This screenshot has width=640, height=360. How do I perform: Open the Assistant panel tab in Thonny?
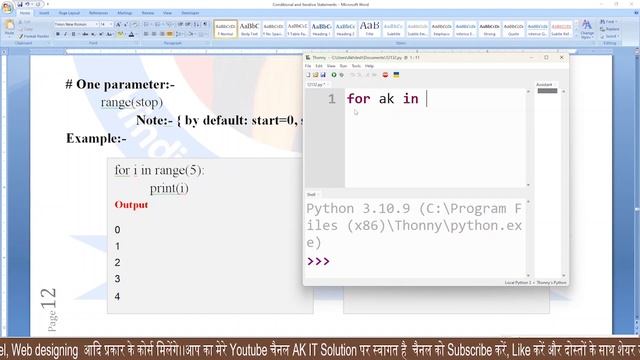(544, 84)
